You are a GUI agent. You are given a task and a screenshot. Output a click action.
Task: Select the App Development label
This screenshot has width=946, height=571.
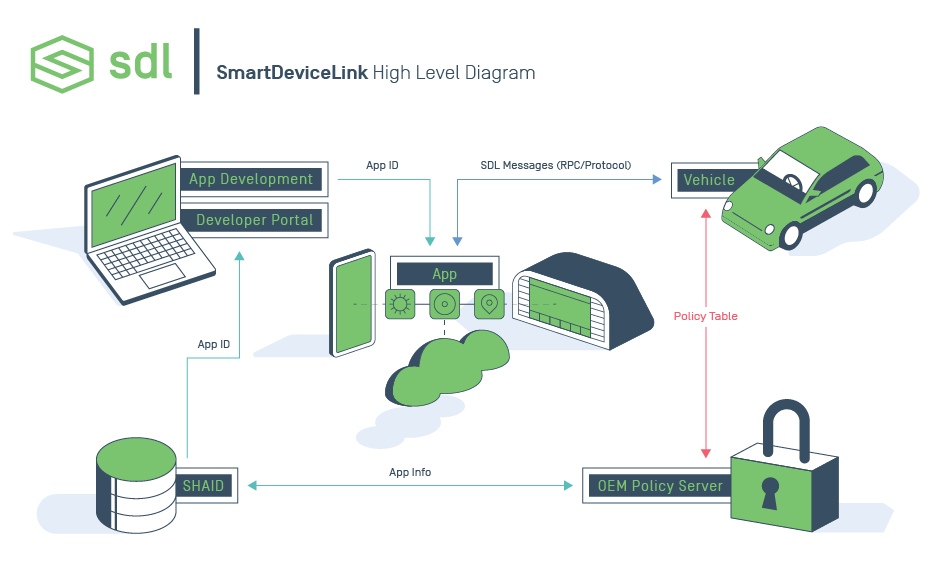pos(251,179)
